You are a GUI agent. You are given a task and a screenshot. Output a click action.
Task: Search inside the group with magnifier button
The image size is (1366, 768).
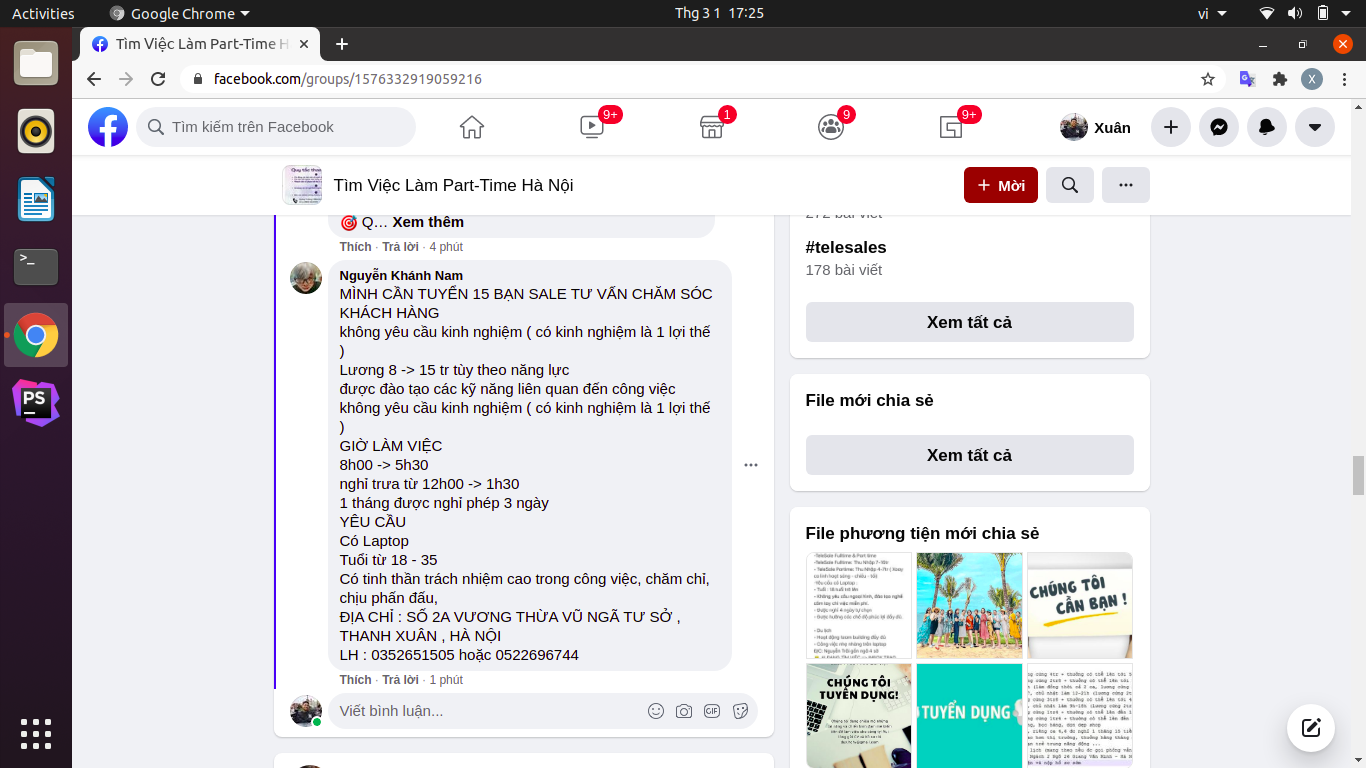pyautogui.click(x=1070, y=185)
